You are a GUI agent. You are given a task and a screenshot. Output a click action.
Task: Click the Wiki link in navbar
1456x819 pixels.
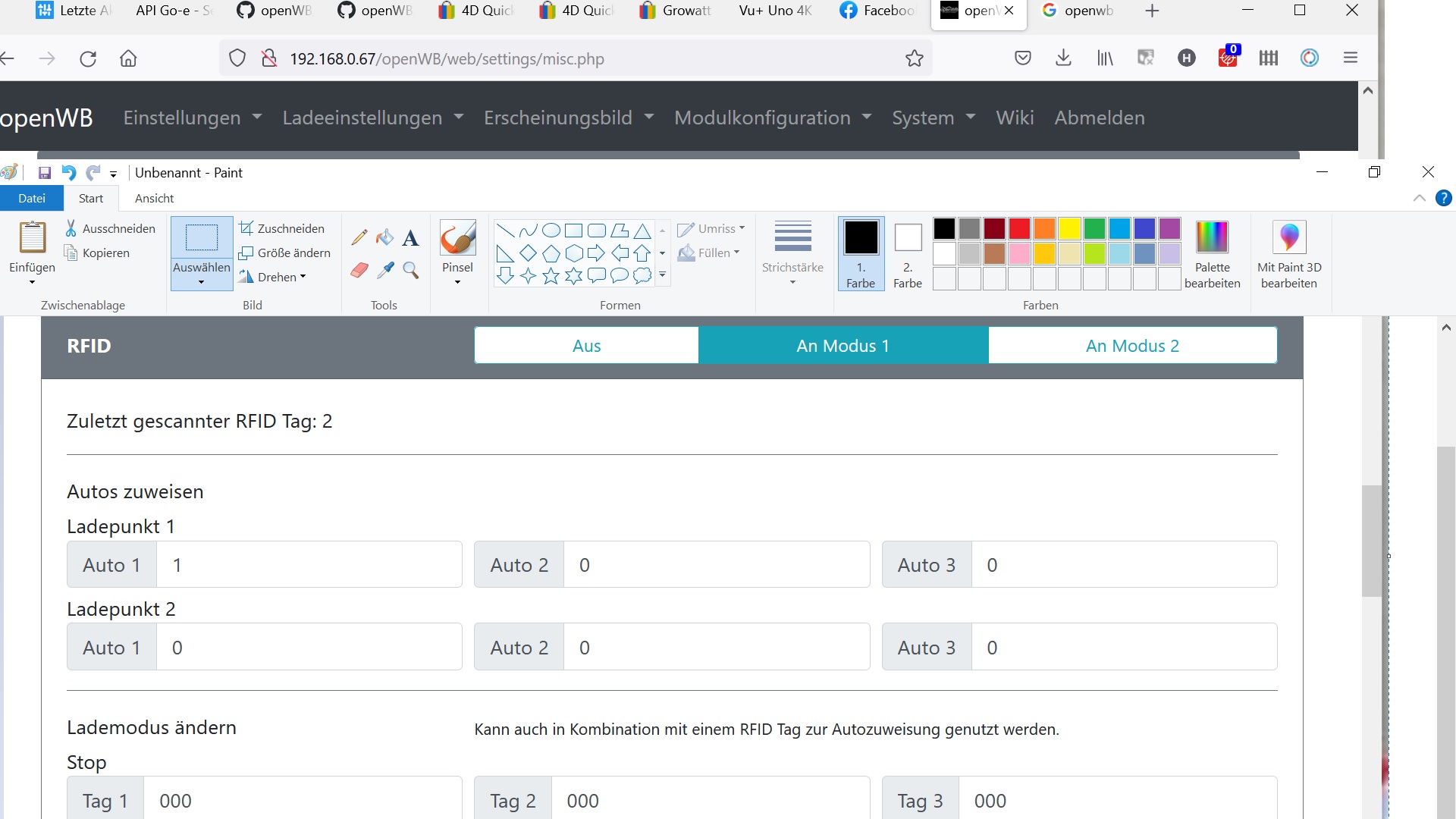point(1015,118)
